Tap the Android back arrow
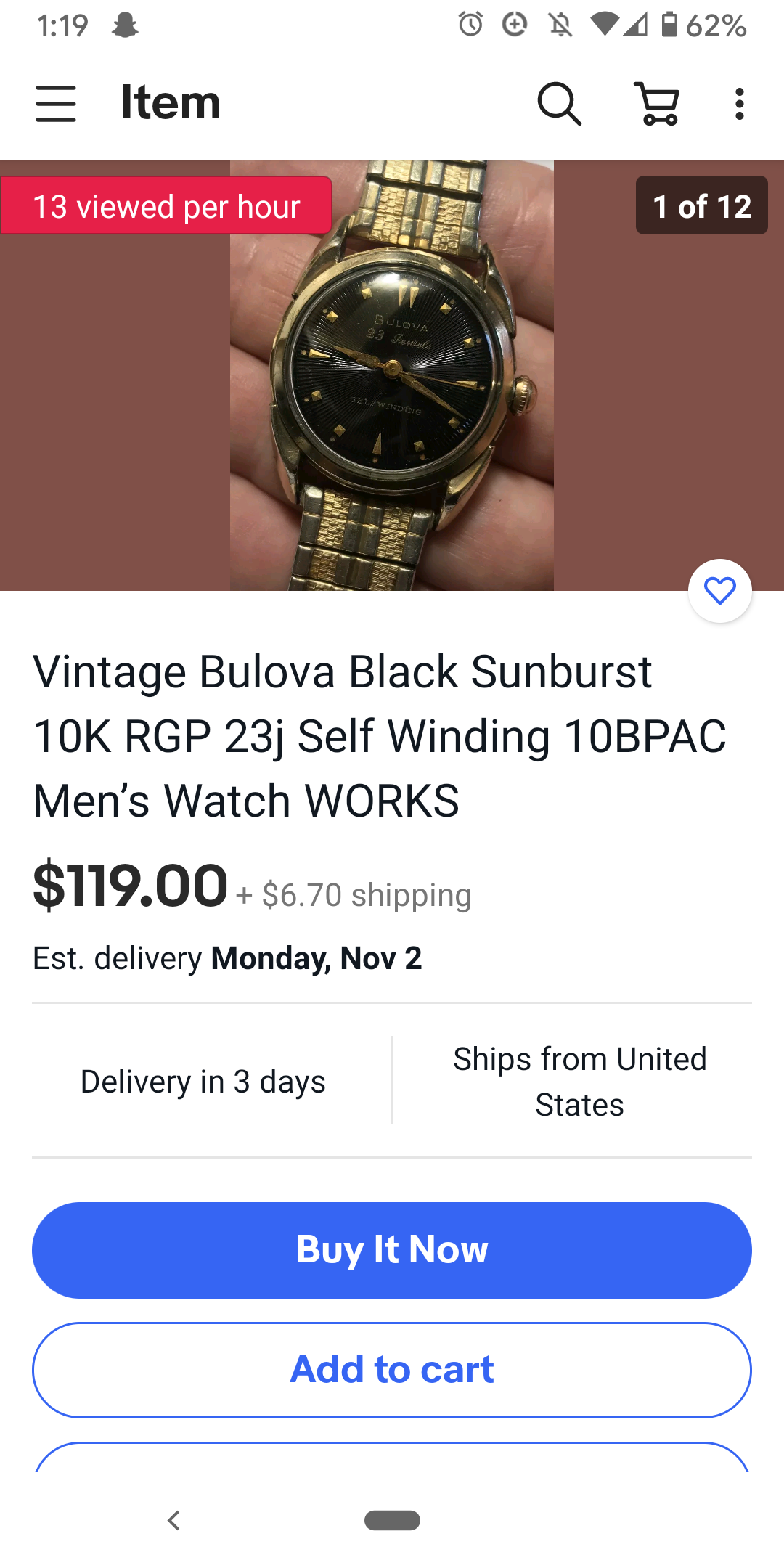The image size is (784, 1568). 173,1520
